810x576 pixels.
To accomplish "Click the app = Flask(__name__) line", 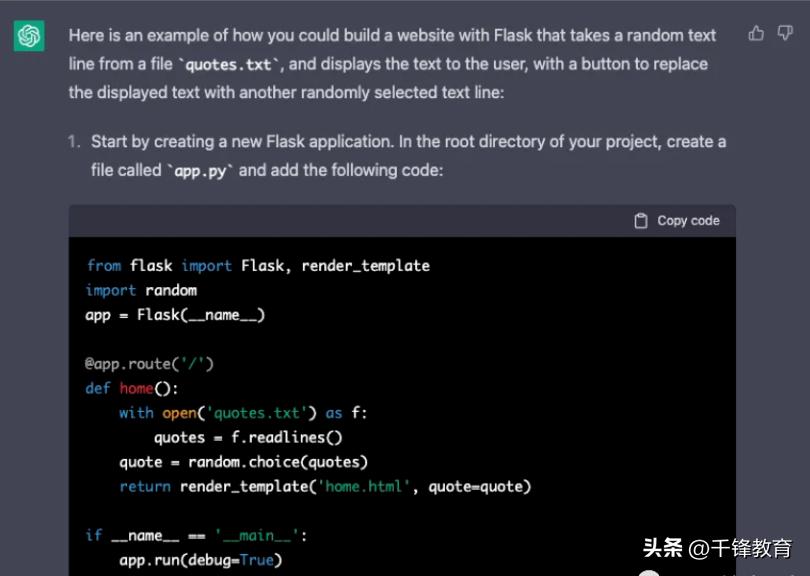I will click(x=175, y=315).
